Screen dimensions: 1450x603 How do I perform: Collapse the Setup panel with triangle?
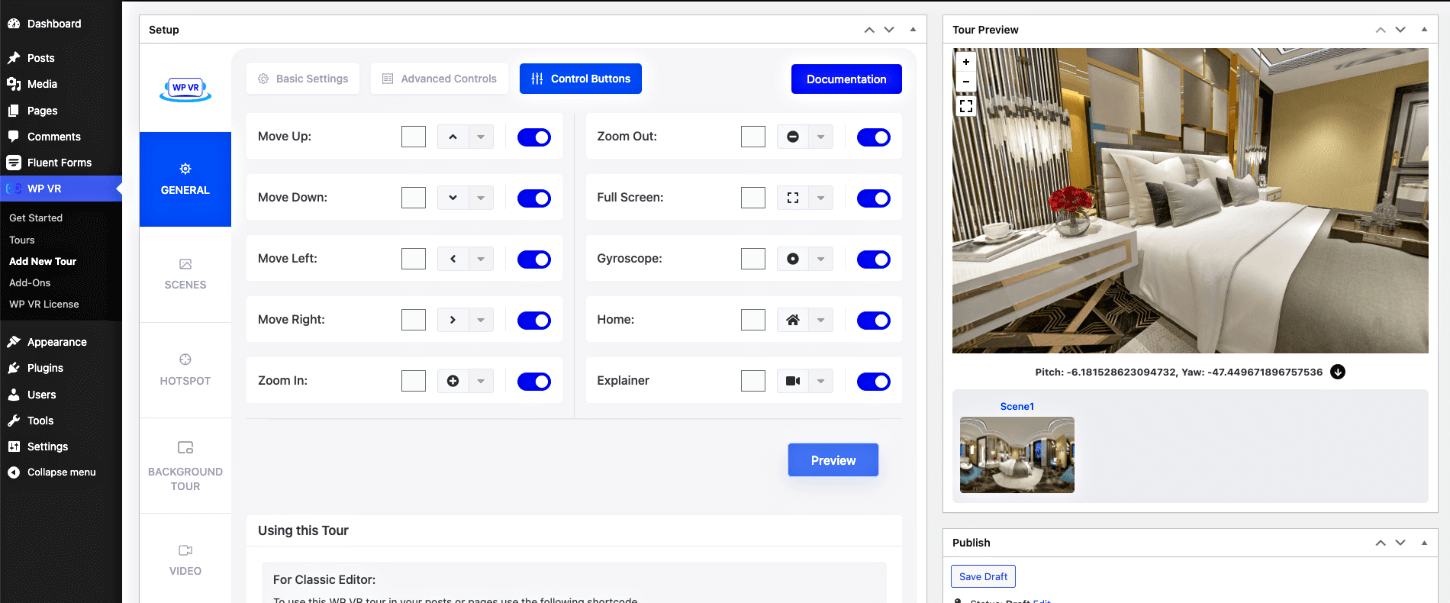912,29
